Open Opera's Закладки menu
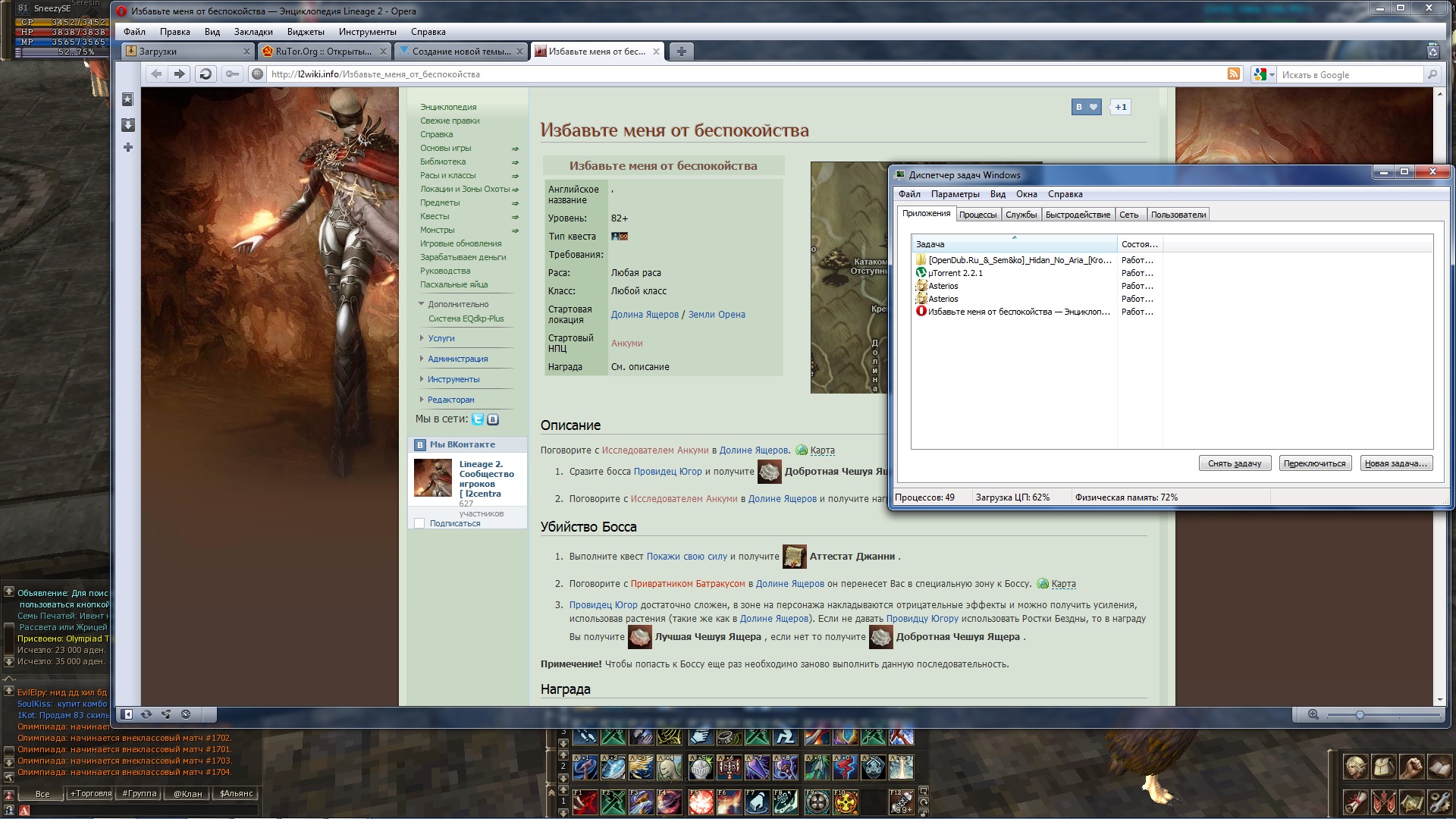This screenshot has width=1456, height=819. 253,32
